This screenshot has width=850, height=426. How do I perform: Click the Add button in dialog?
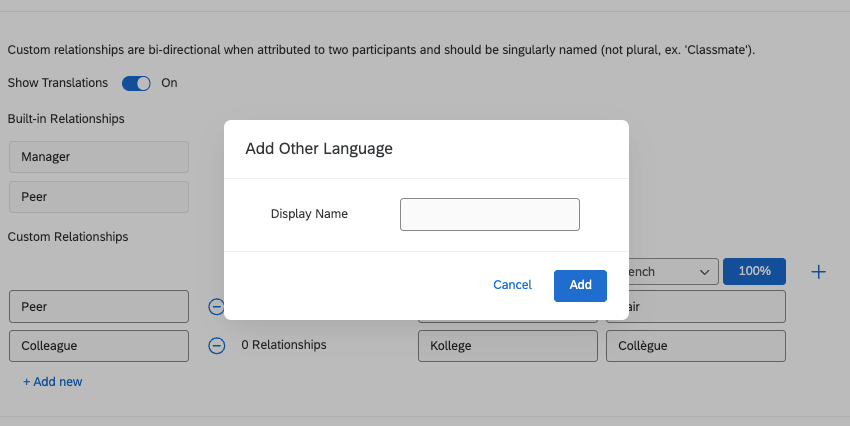tap(580, 285)
